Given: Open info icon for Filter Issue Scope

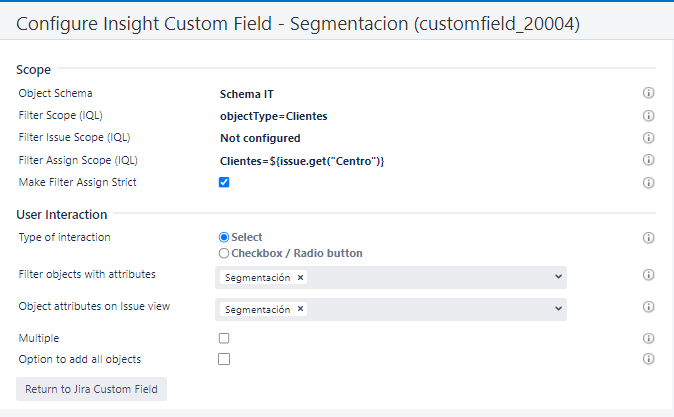Looking at the screenshot, I should [648, 138].
